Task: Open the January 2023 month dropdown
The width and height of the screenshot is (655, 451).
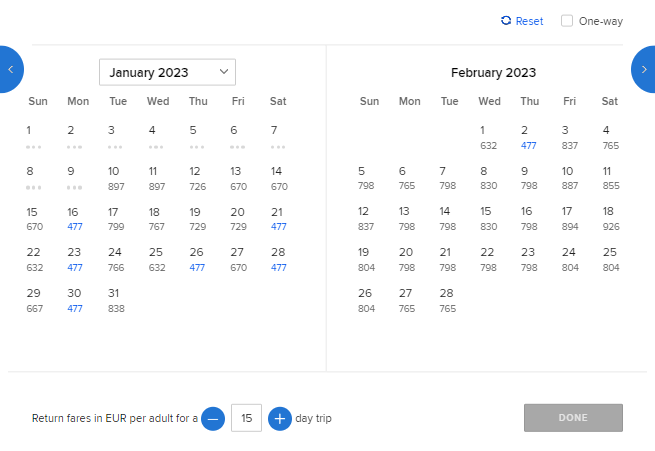Action: coord(168,72)
